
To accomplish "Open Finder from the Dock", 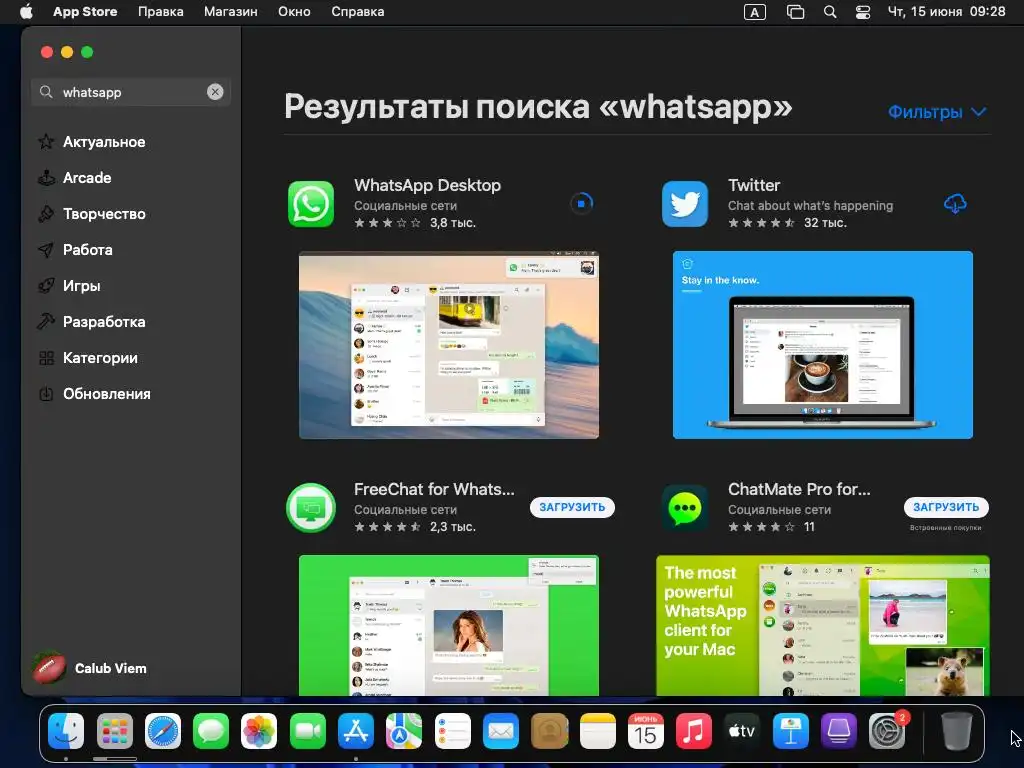I will 66,731.
